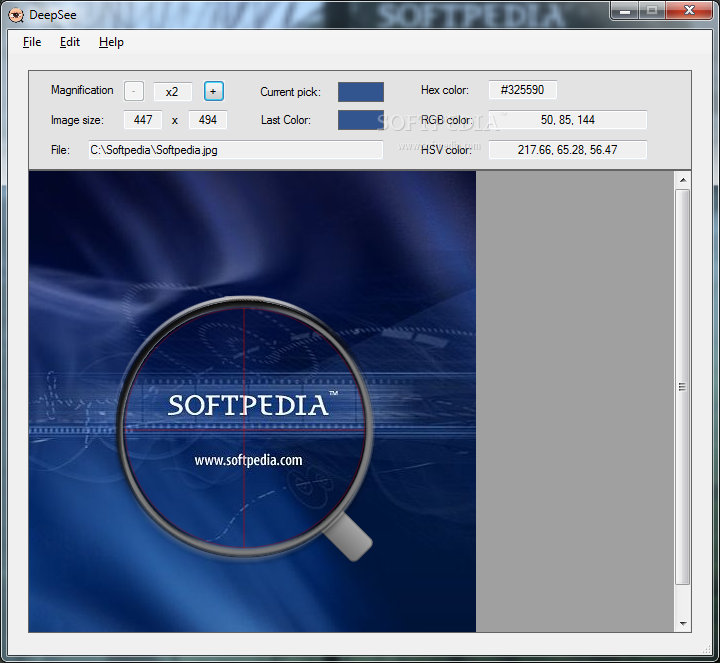Click the Last Color swatch
720x663 pixels.
[361, 120]
